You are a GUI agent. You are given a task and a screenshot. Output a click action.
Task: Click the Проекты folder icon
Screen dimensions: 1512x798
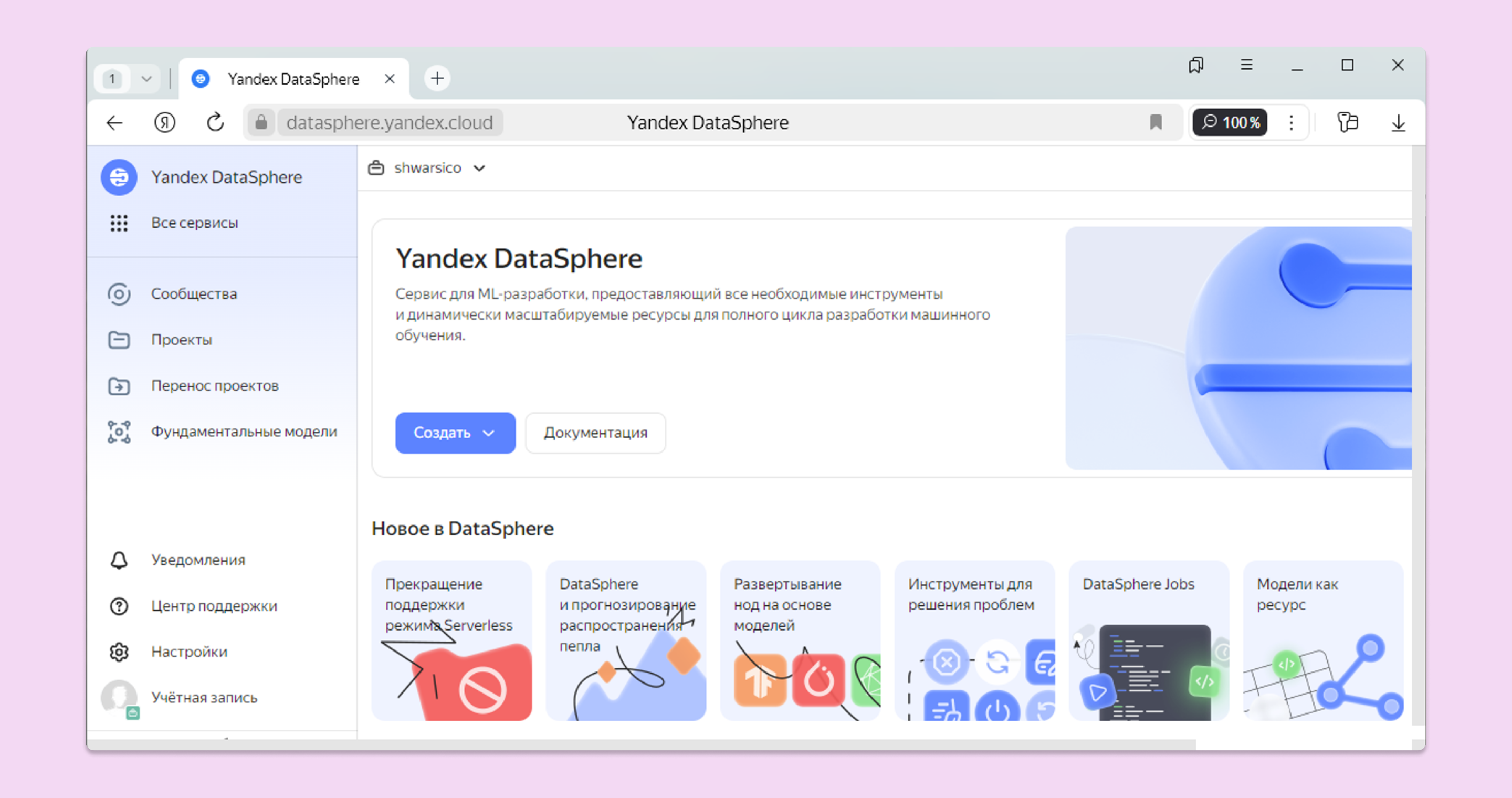pos(119,340)
